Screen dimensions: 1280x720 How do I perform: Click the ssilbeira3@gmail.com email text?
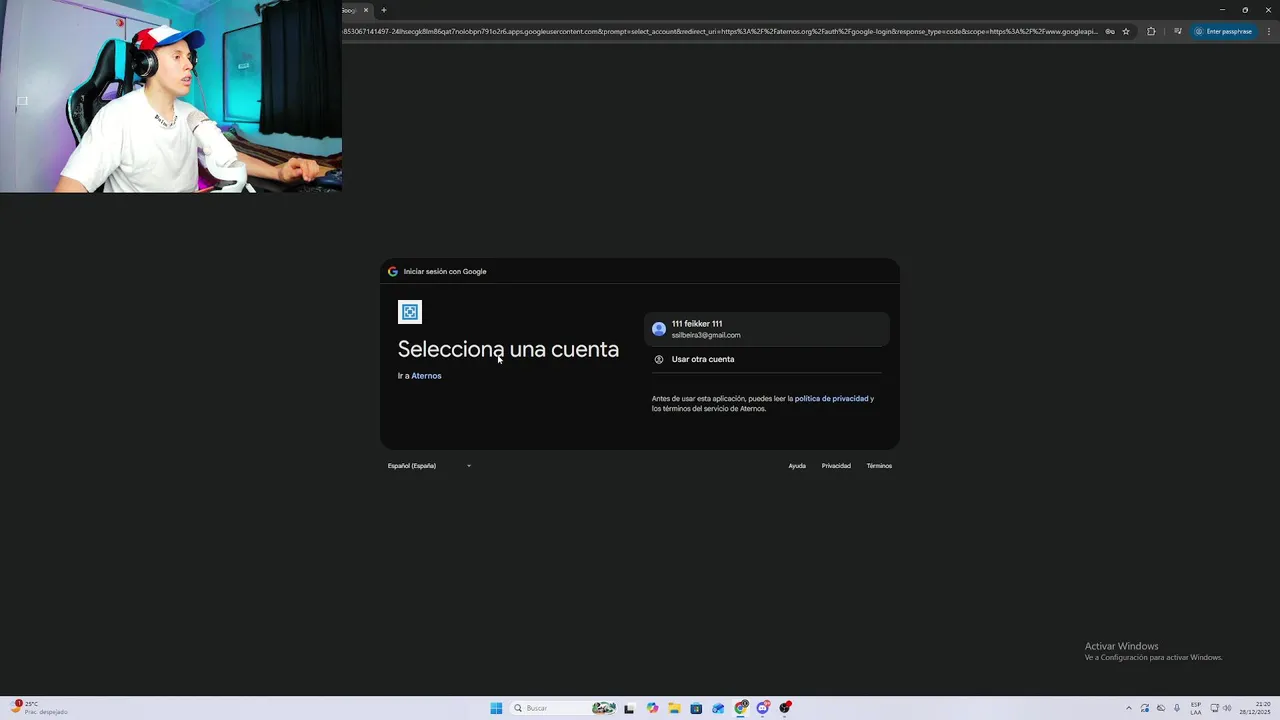click(x=706, y=335)
